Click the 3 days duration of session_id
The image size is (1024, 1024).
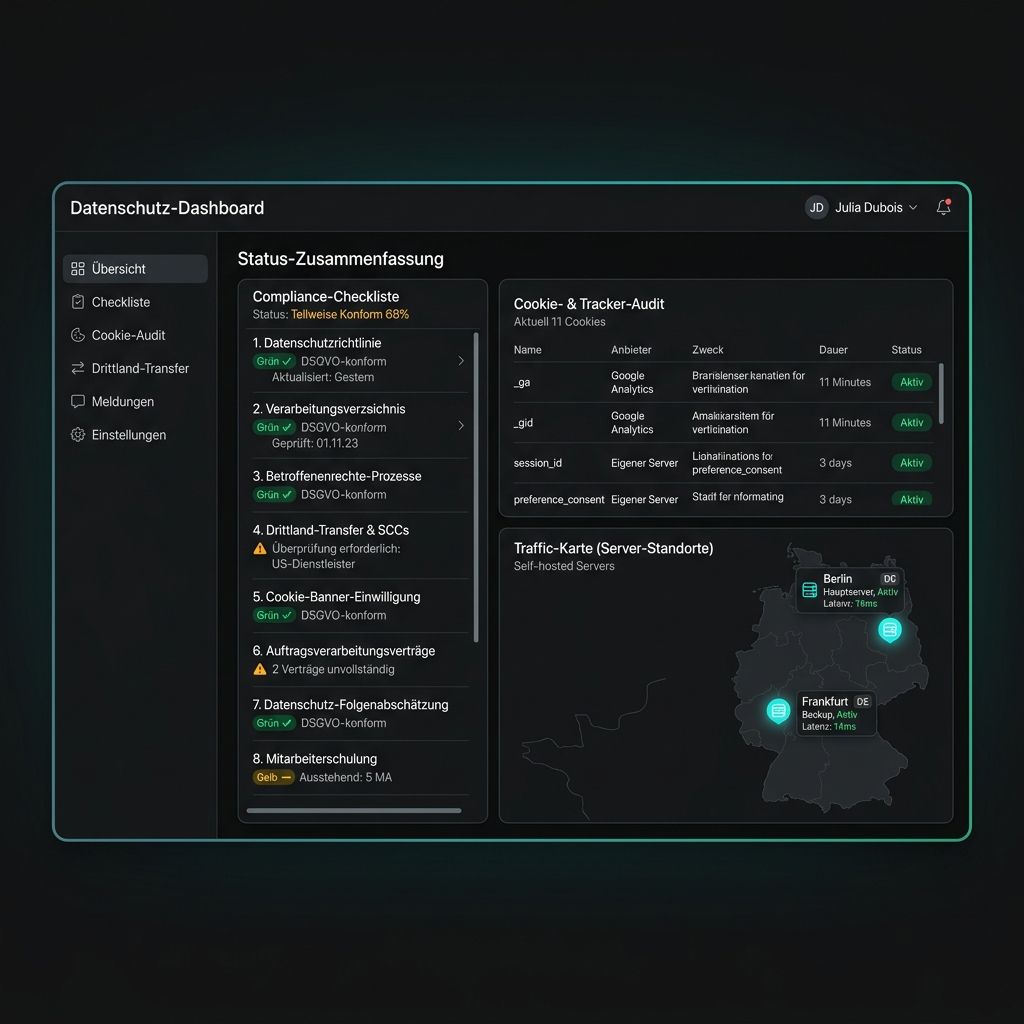click(835, 462)
